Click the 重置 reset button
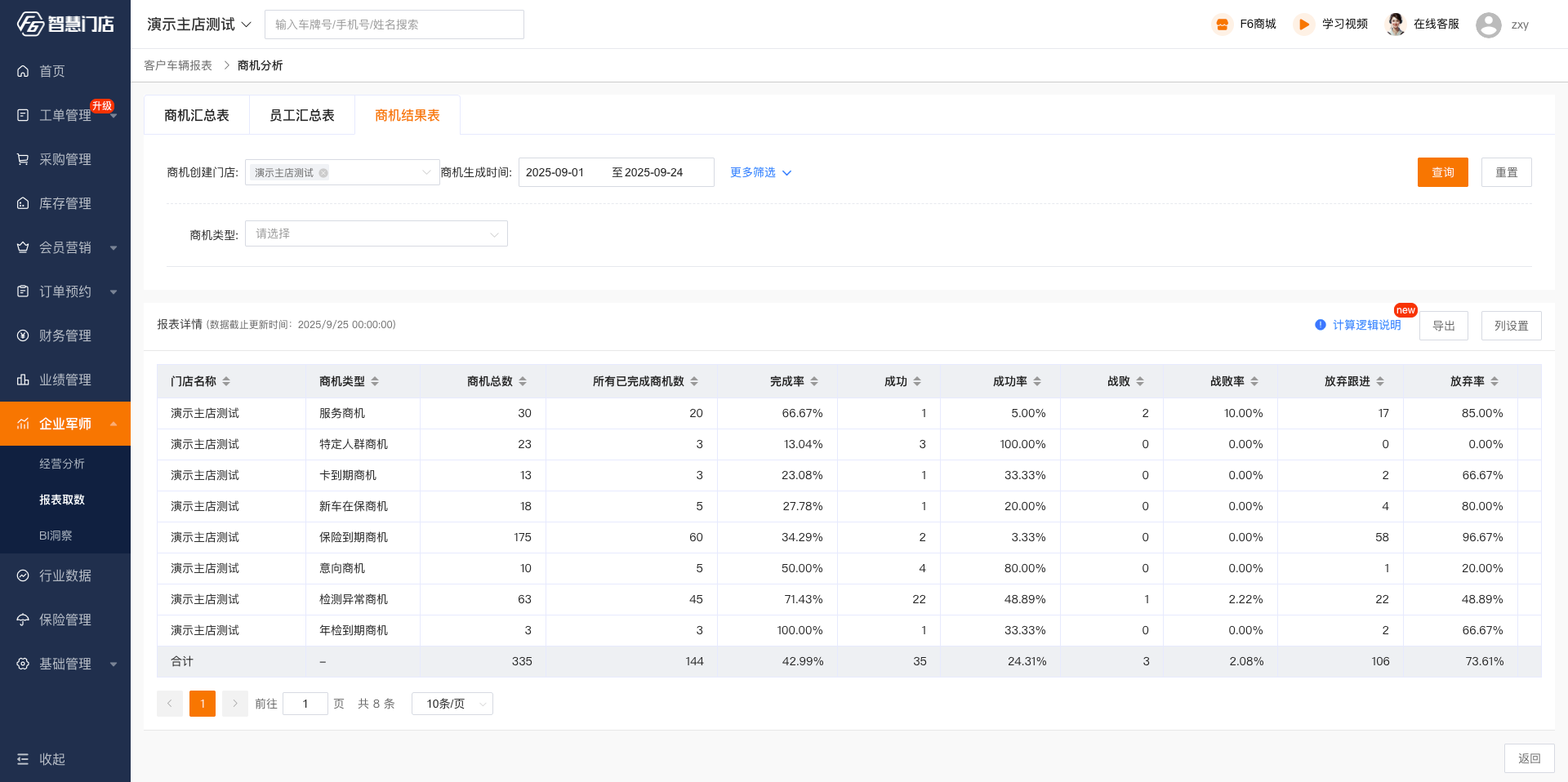Viewport: 1568px width, 782px height. [1507, 172]
